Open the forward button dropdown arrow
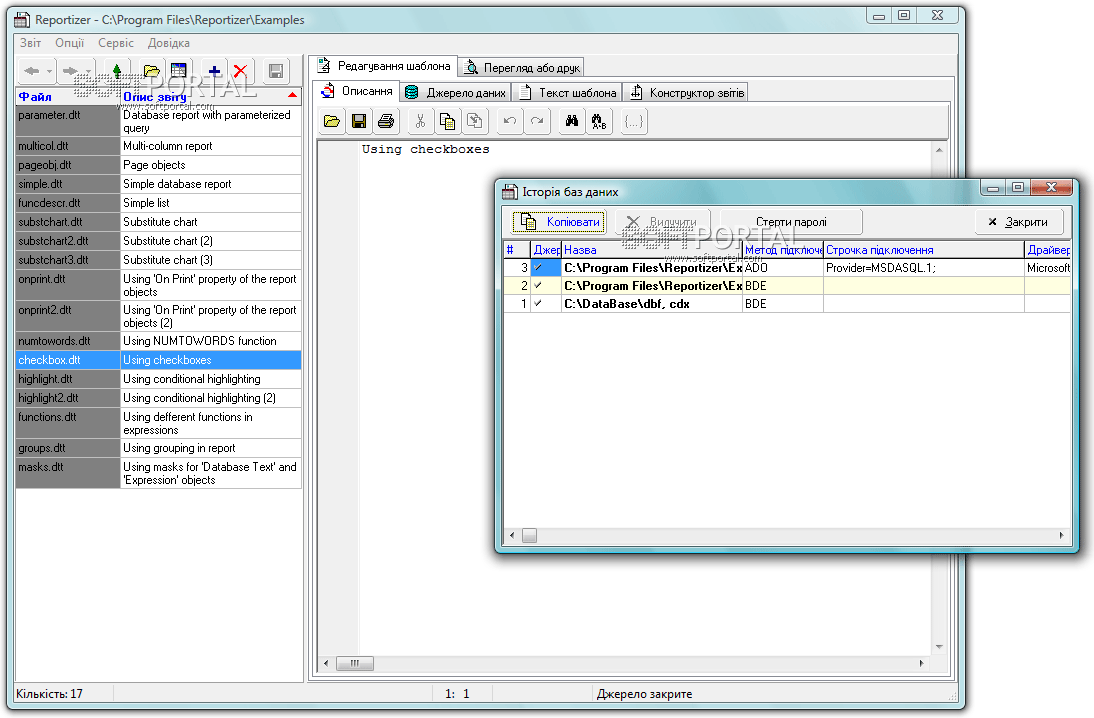The width and height of the screenshot is (1094, 718). tap(87, 71)
